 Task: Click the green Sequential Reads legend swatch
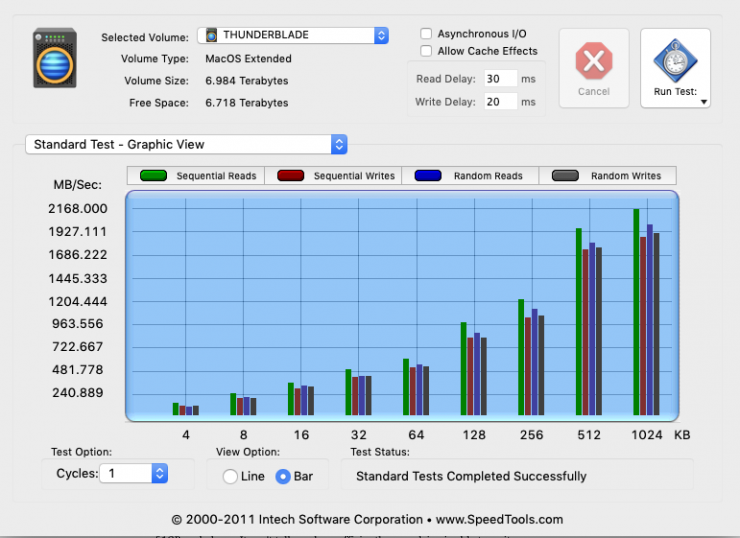(152, 176)
